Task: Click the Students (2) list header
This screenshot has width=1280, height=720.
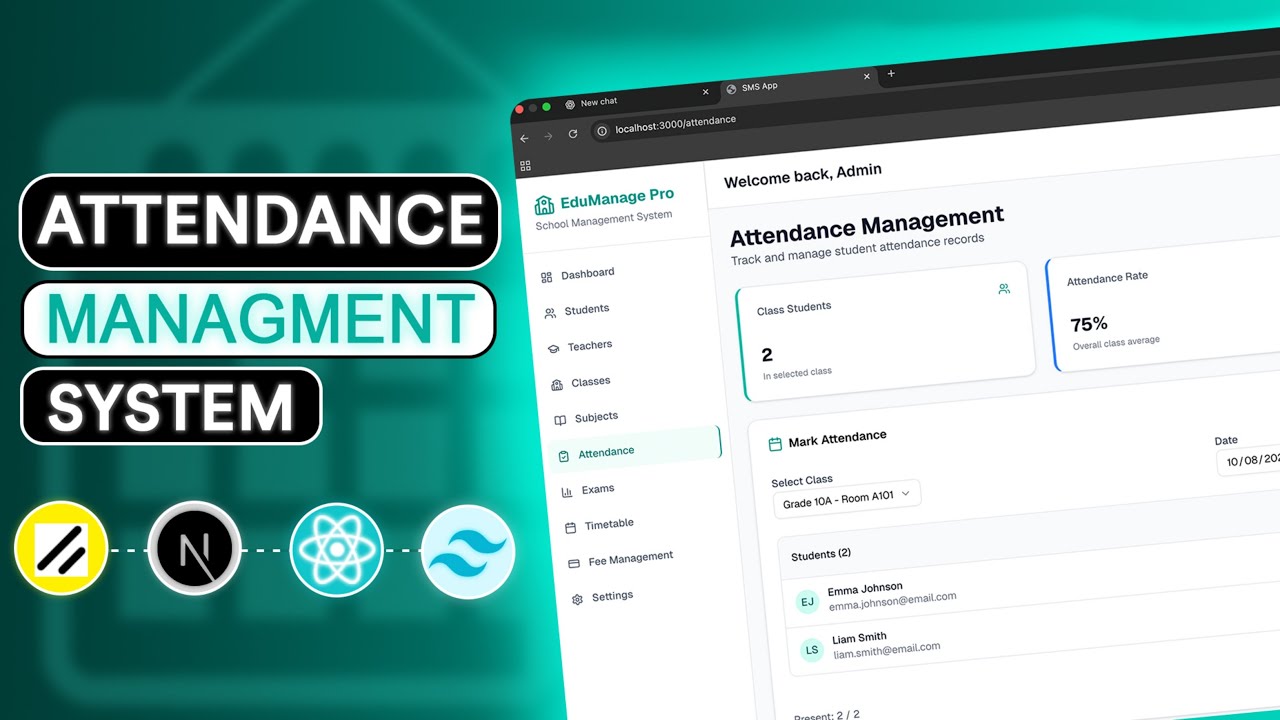Action: click(821, 555)
